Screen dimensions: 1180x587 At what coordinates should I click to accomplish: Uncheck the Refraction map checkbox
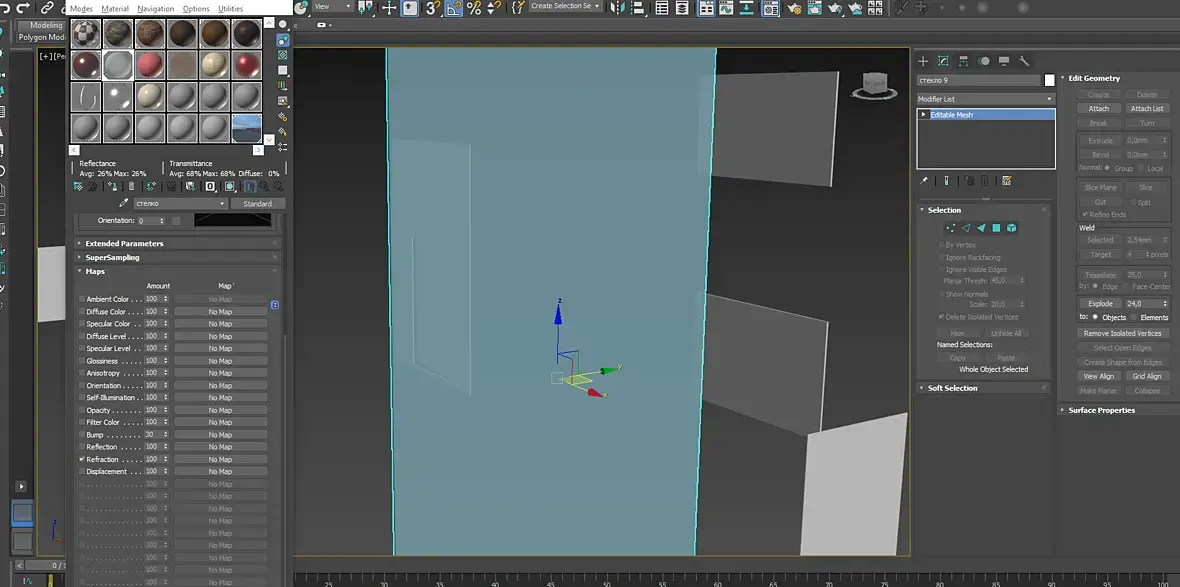coord(82,459)
